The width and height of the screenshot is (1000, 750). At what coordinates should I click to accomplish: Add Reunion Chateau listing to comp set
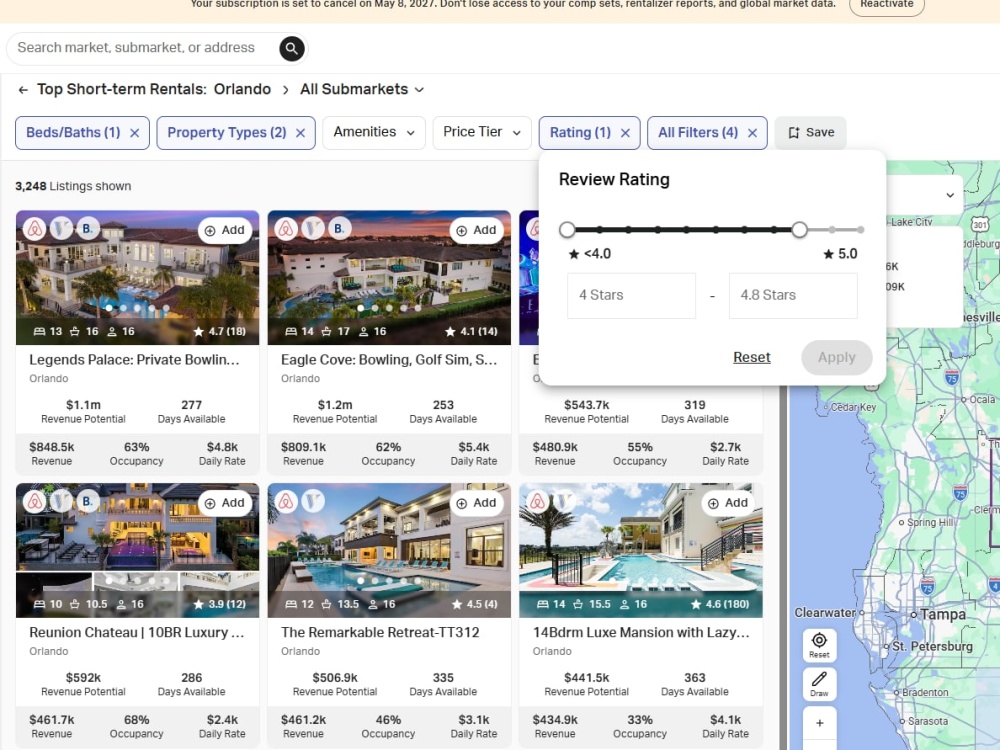point(224,503)
